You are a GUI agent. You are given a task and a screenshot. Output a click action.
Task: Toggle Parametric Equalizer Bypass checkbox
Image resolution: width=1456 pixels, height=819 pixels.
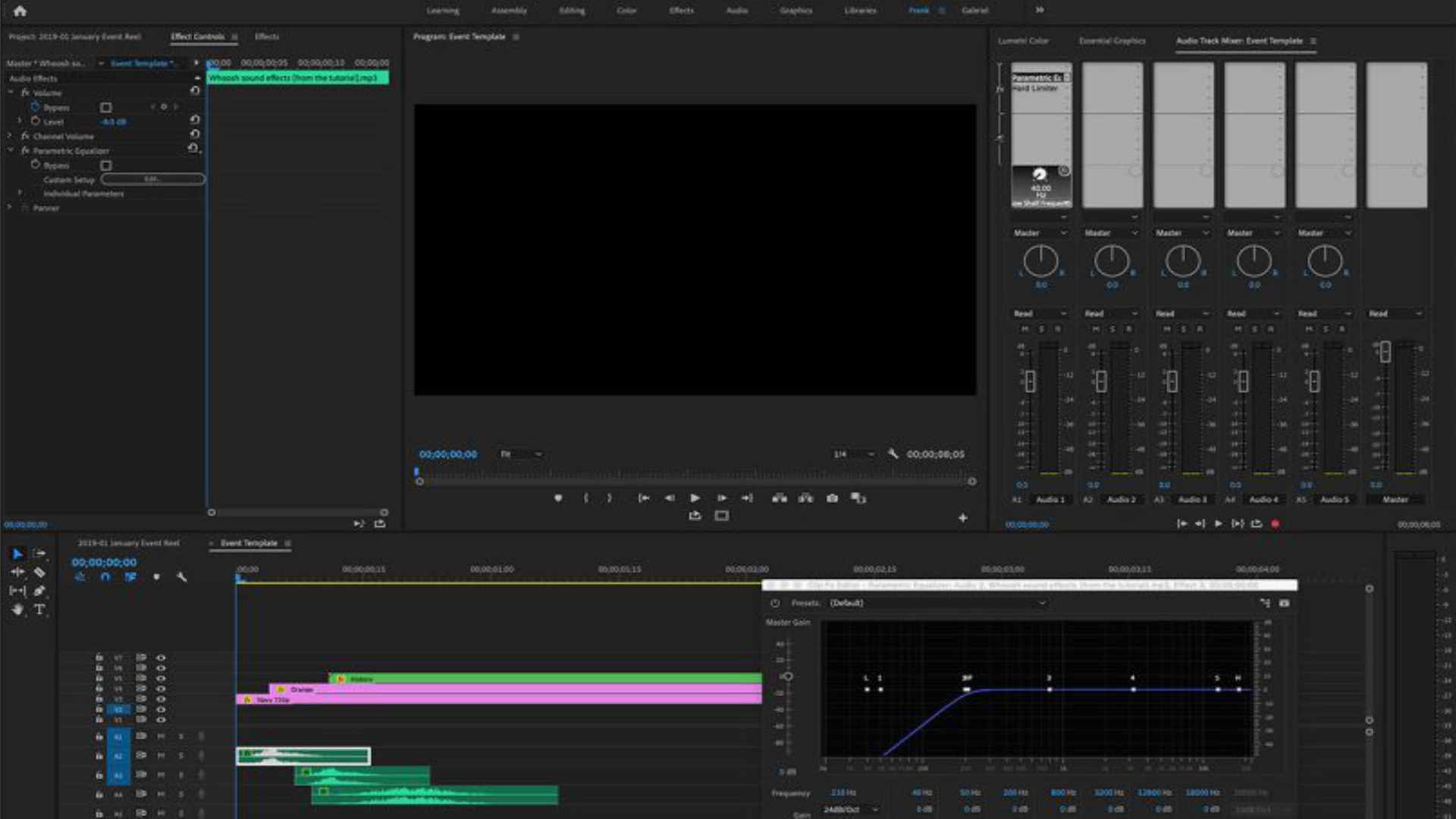click(x=106, y=165)
